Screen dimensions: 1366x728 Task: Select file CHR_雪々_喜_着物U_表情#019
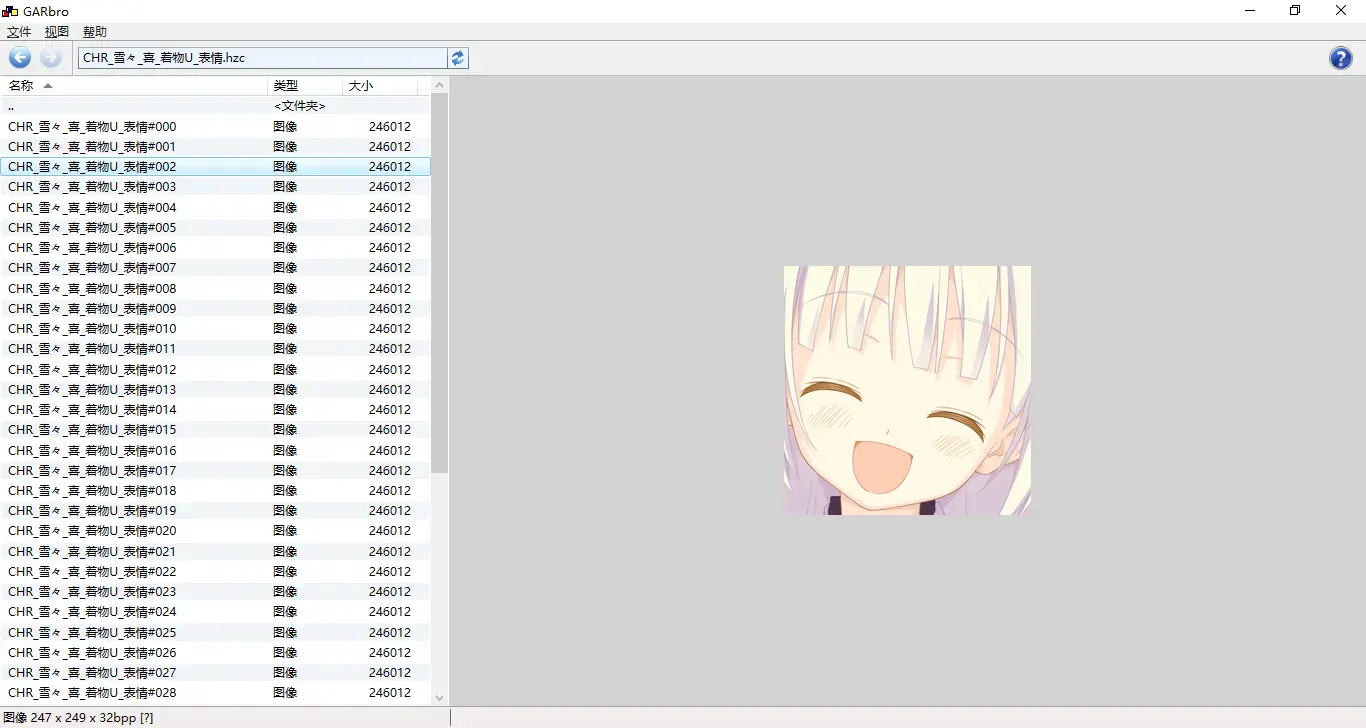215,511
